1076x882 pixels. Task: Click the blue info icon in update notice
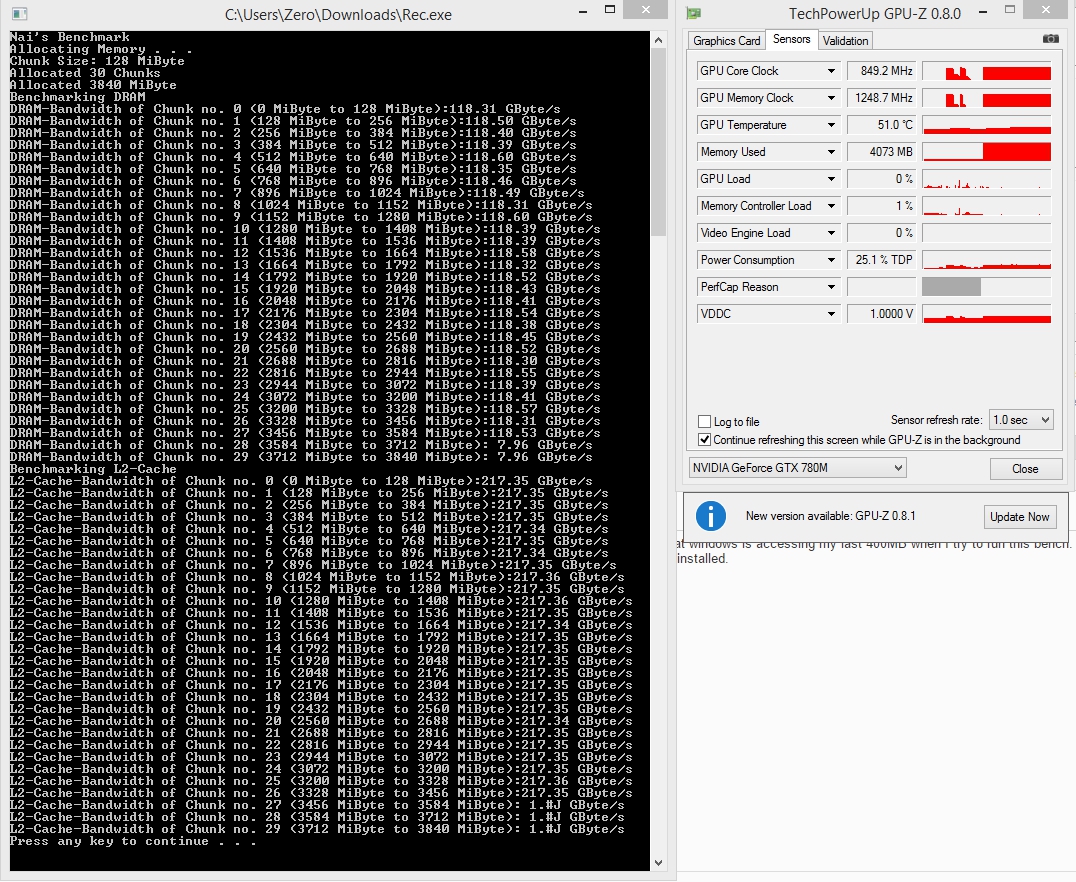(711, 516)
